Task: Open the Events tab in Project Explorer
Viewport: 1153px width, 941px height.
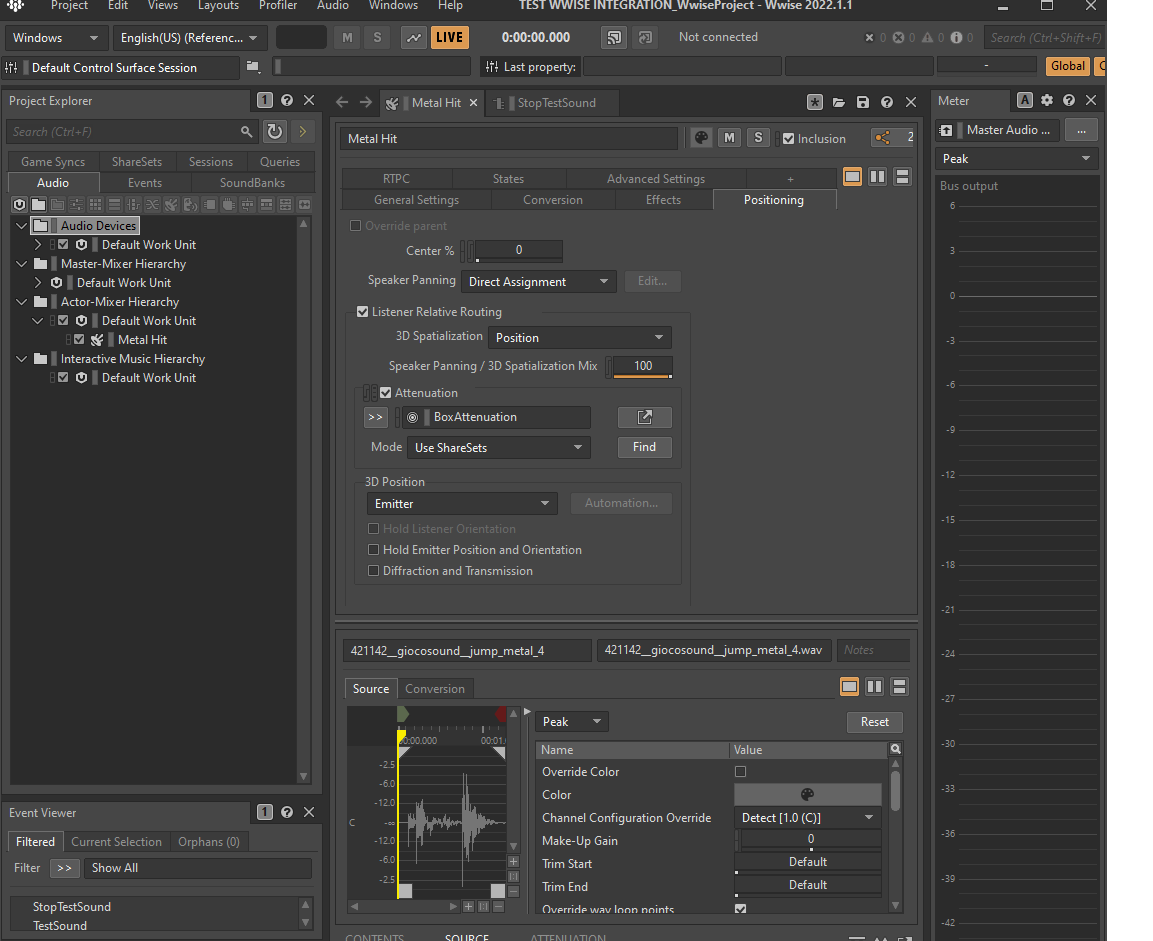Action: [x=145, y=183]
